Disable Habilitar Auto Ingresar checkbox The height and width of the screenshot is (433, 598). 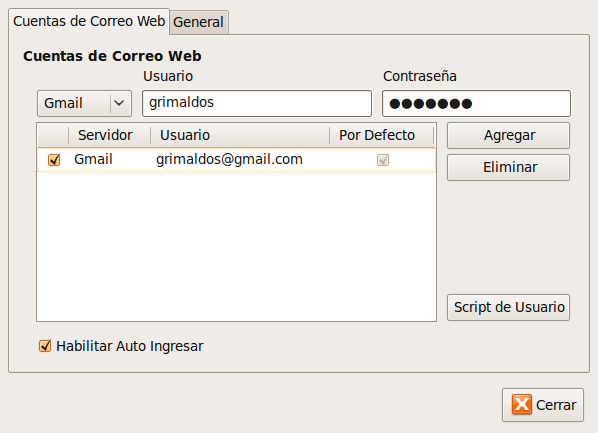(x=45, y=346)
